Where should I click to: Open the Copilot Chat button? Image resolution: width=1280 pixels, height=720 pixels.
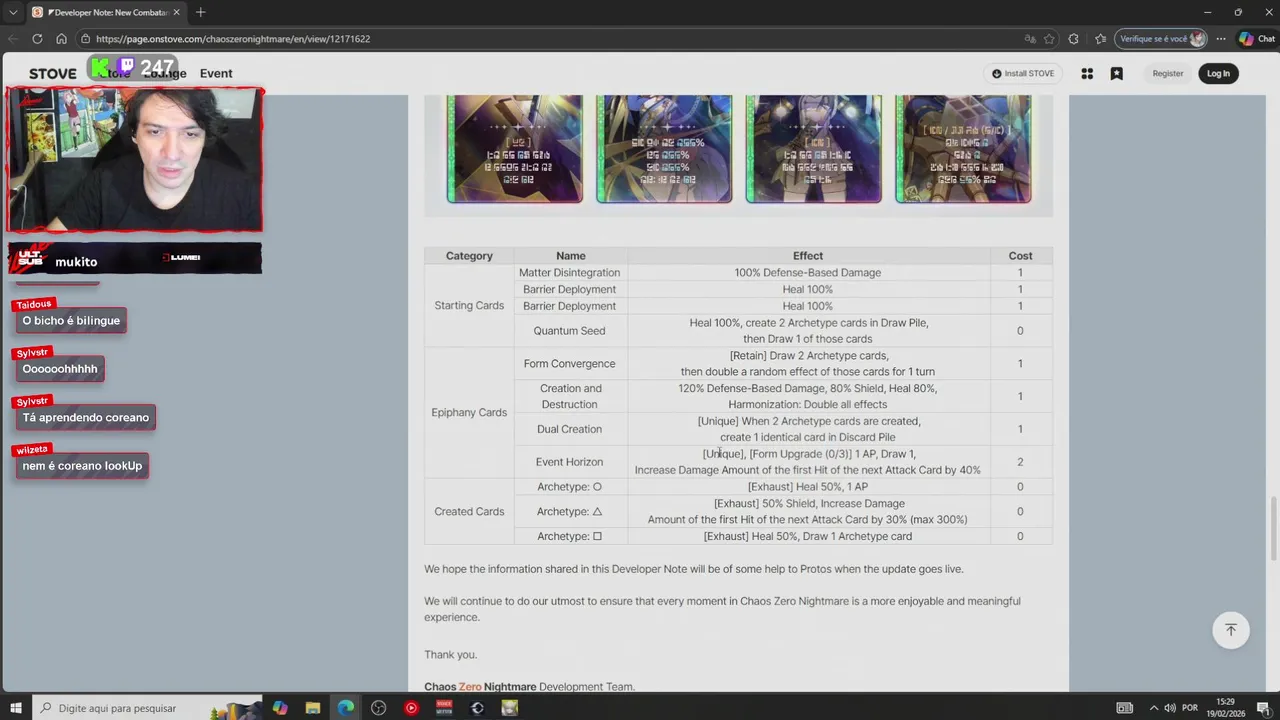(1257, 39)
